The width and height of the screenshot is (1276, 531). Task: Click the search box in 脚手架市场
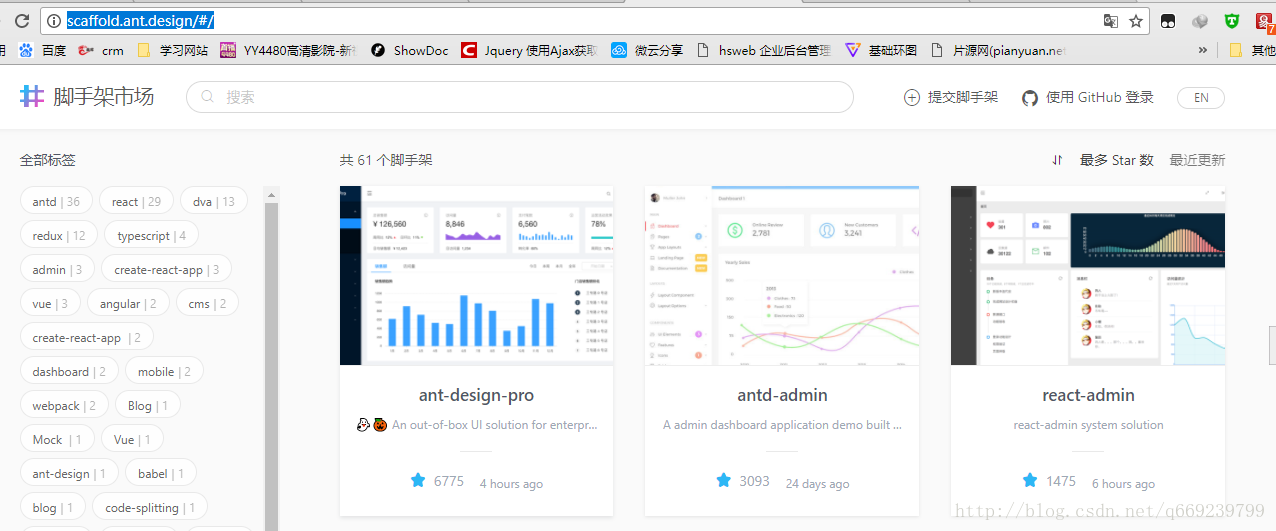coord(520,97)
